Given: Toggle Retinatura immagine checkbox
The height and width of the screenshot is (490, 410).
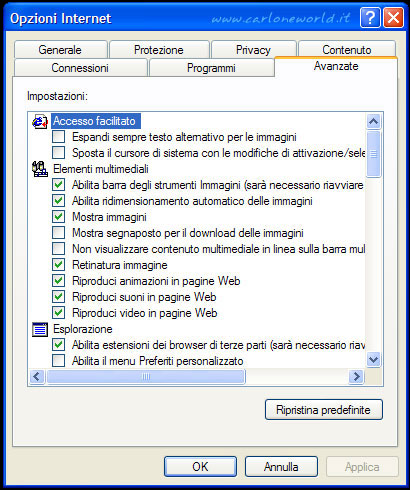Looking at the screenshot, I should 59,265.
